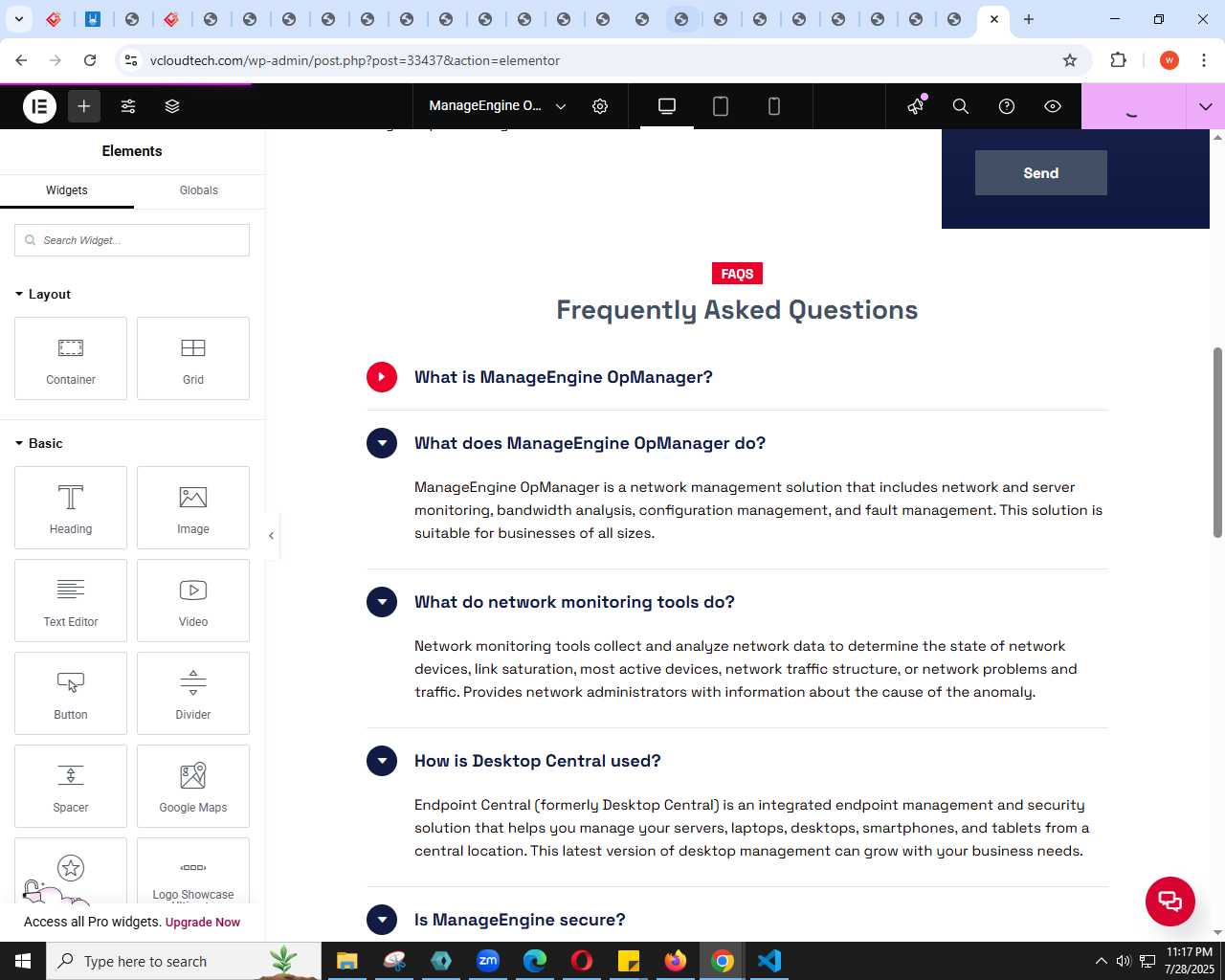The image size is (1225, 980).
Task: Open the Windows Start menu
Action: (23, 961)
